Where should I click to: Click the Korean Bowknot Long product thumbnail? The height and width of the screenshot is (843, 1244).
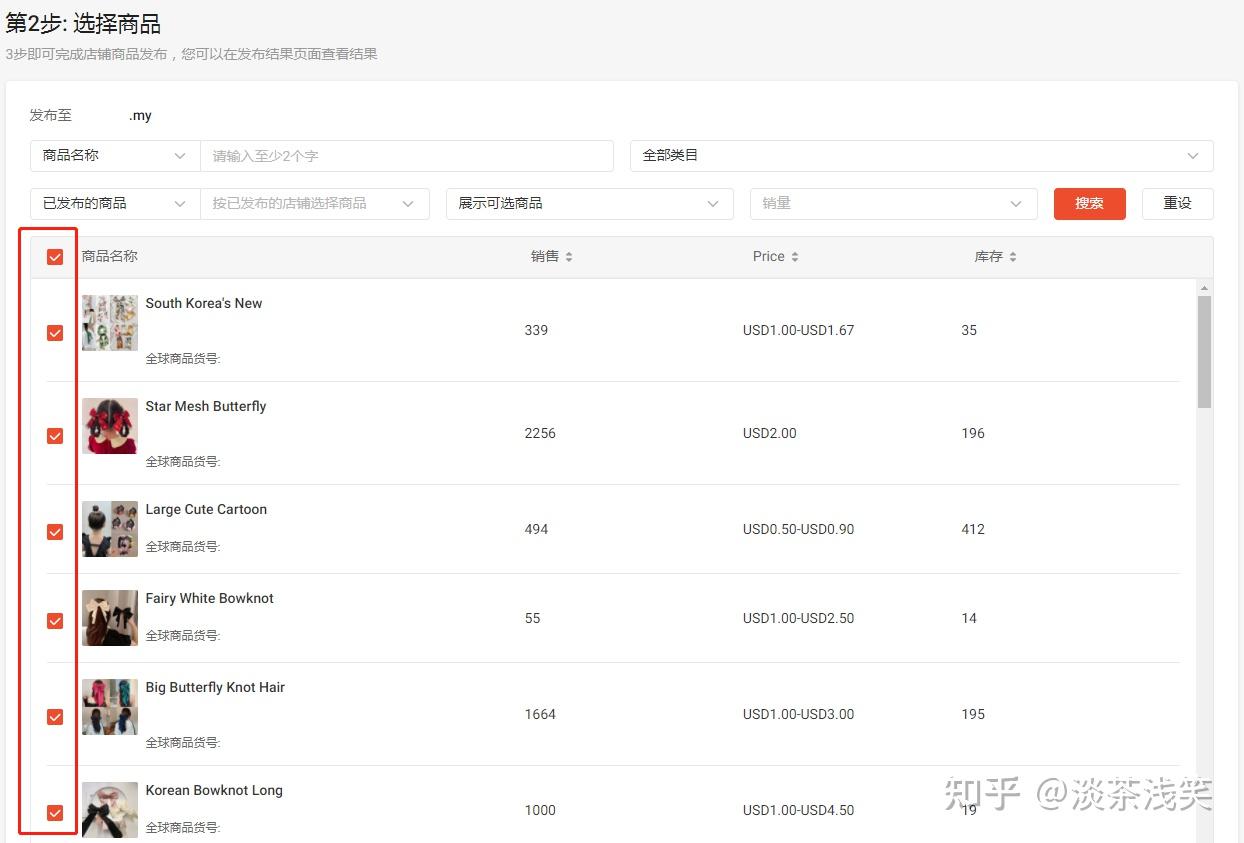[x=110, y=810]
